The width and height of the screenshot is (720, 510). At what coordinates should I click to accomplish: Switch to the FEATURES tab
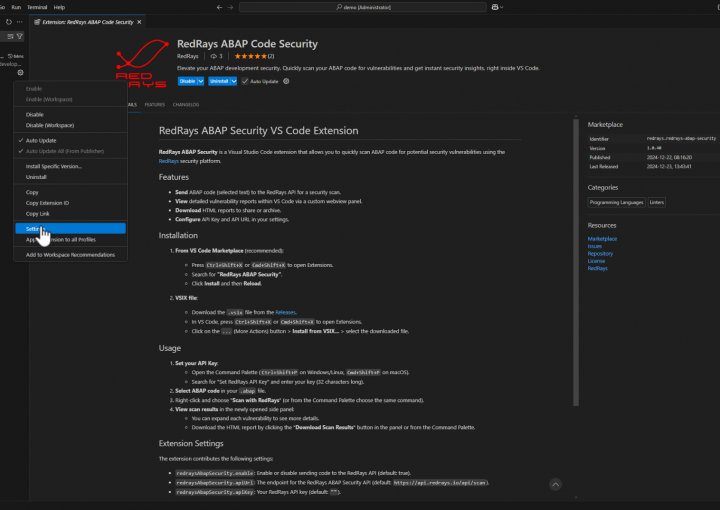pos(155,105)
